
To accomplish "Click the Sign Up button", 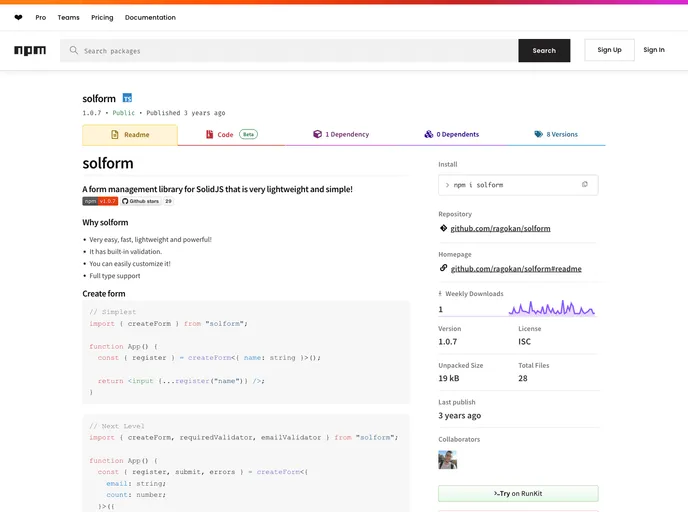I will (609, 50).
